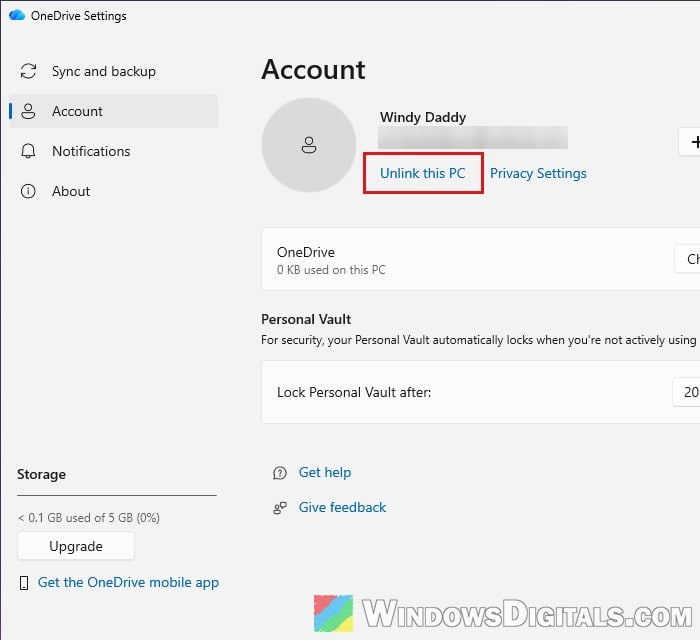Click the Sync and backup arrows icon
This screenshot has height=640, width=700.
point(28,71)
